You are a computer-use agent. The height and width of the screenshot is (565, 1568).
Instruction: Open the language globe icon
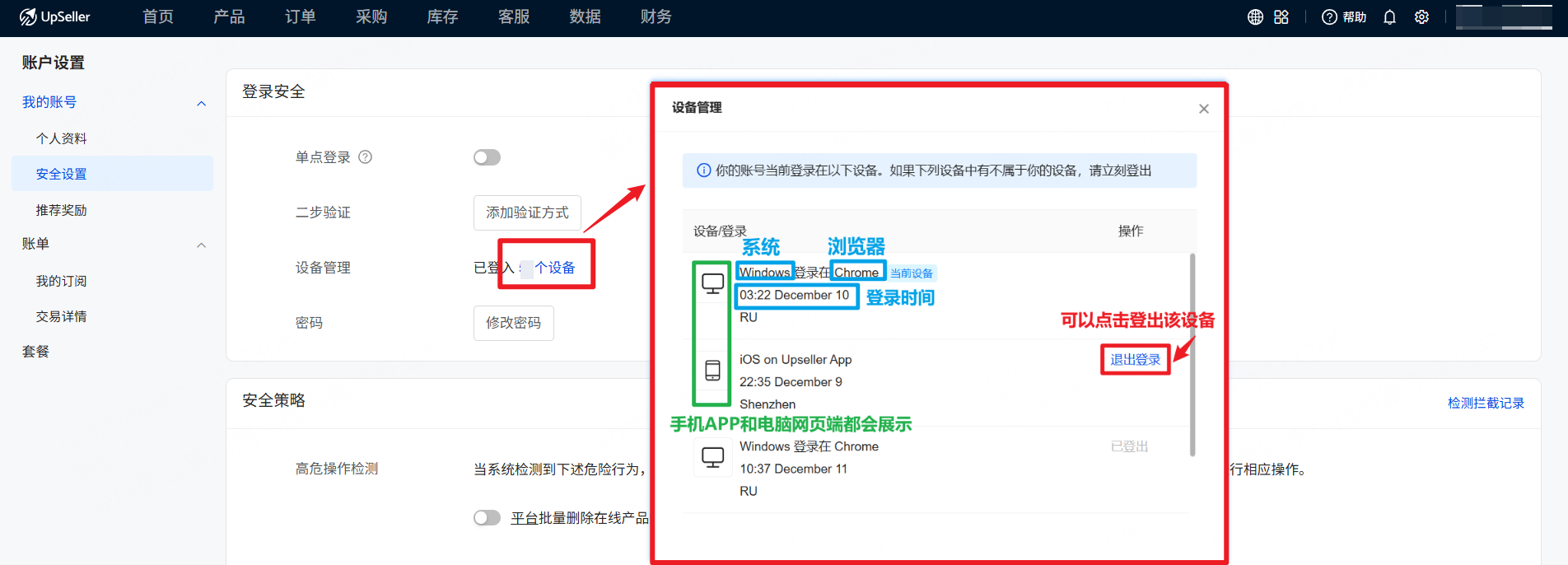(x=1255, y=17)
